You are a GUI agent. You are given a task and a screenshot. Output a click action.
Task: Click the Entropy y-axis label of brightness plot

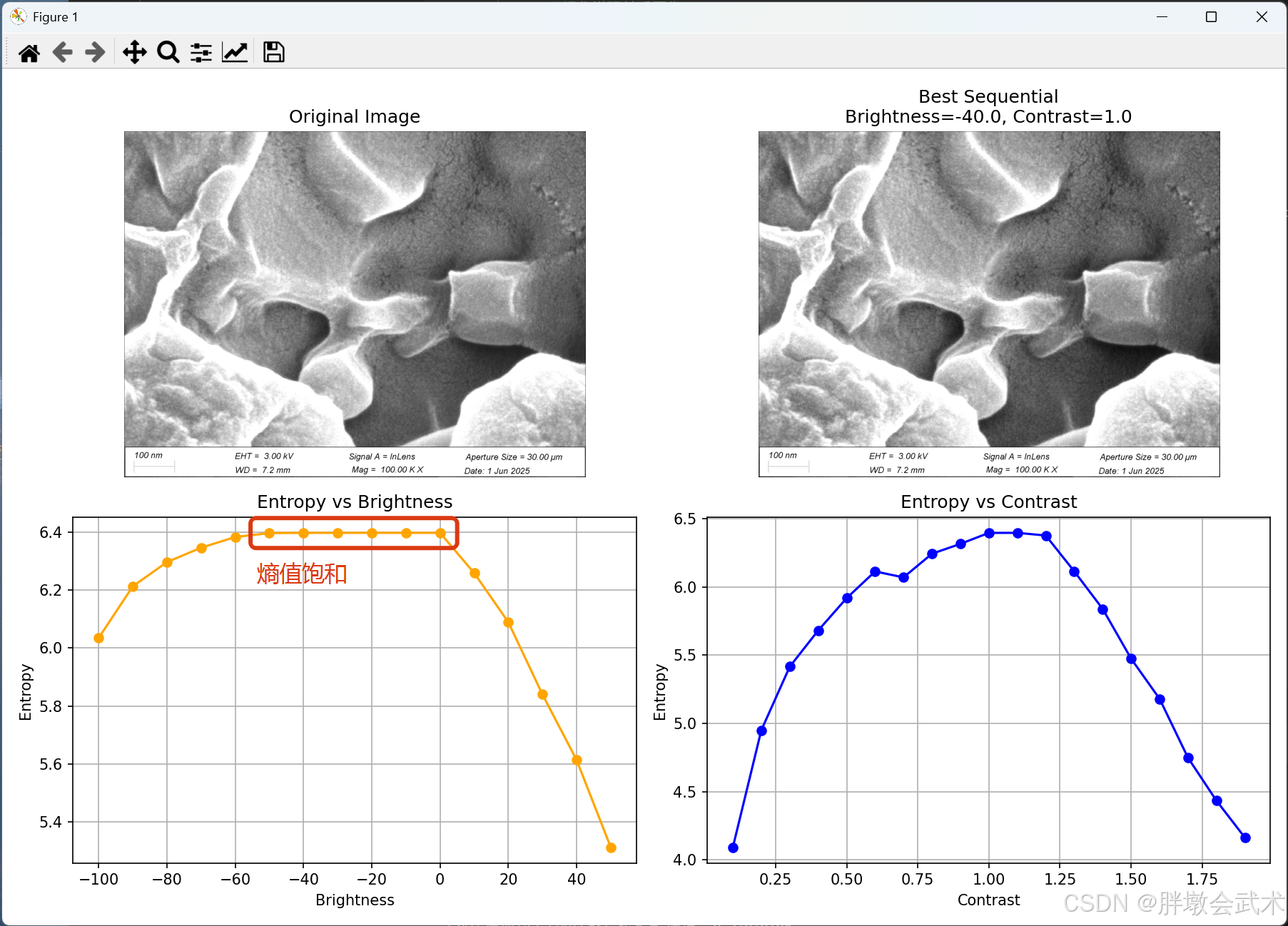[26, 692]
